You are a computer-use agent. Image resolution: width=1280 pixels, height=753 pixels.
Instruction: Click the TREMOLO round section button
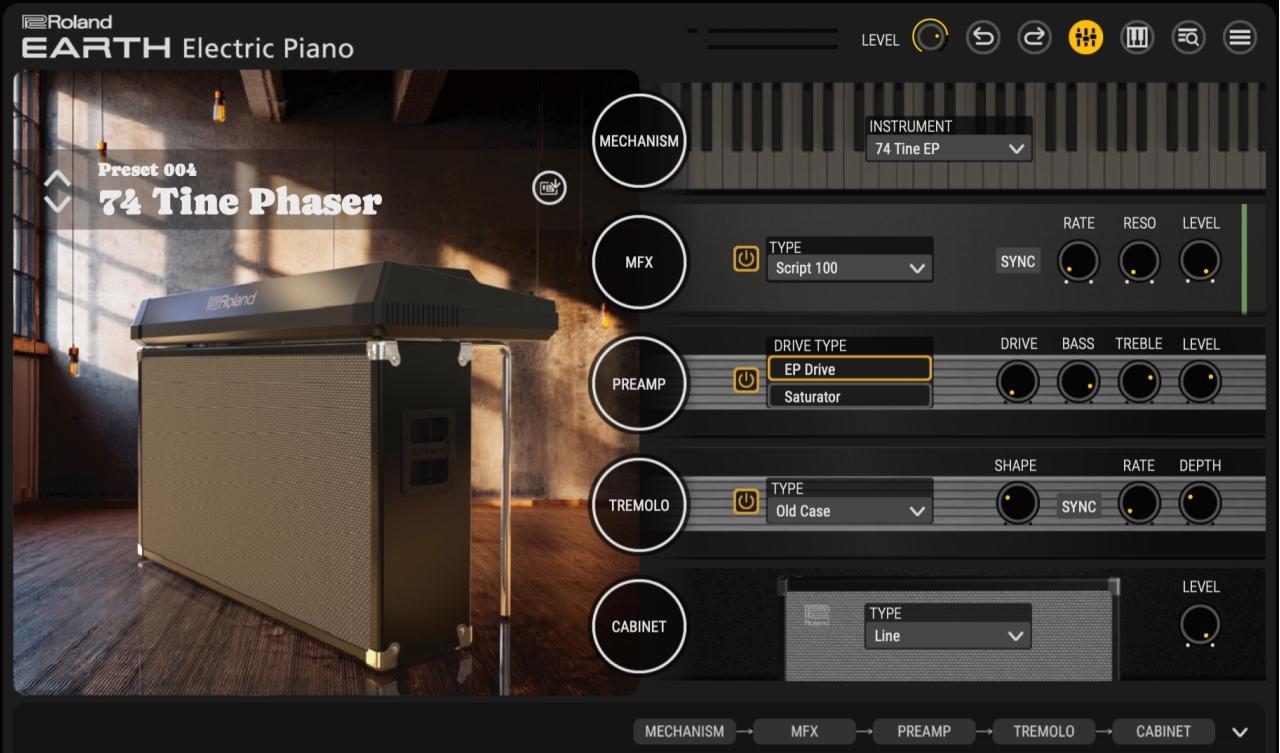[x=639, y=505]
